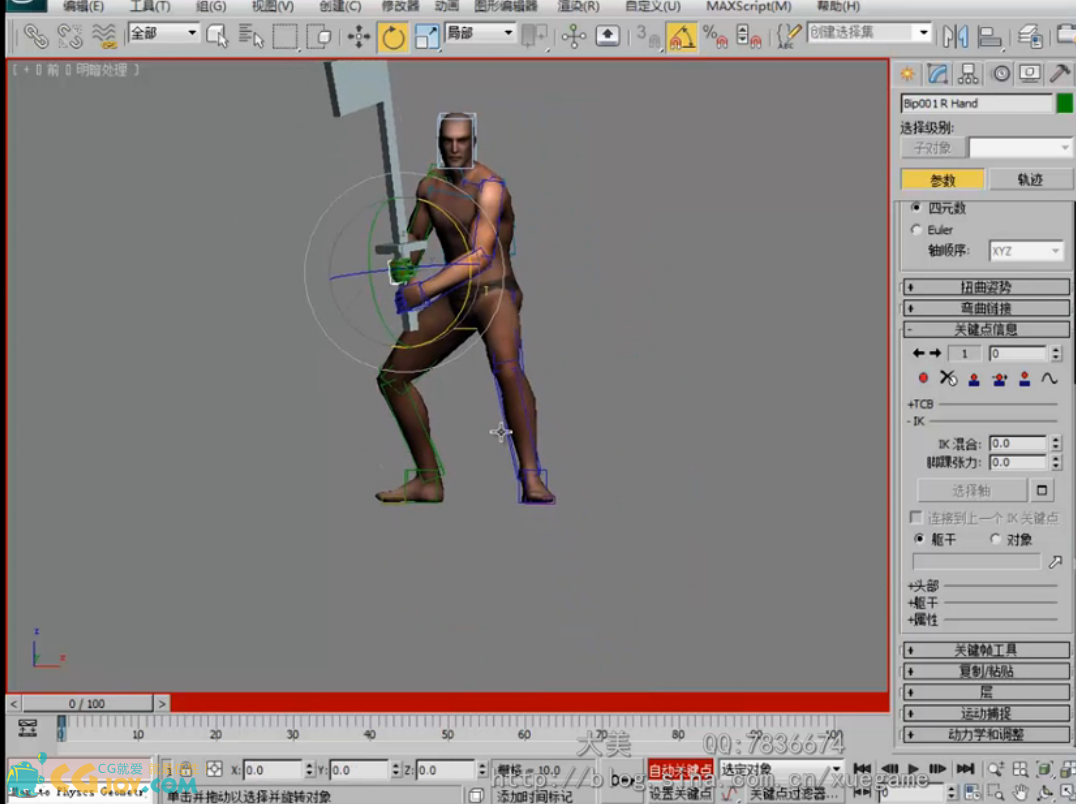Click the Bip001 R Hand name field
Image resolution: width=1076 pixels, height=804 pixels.
976,104
